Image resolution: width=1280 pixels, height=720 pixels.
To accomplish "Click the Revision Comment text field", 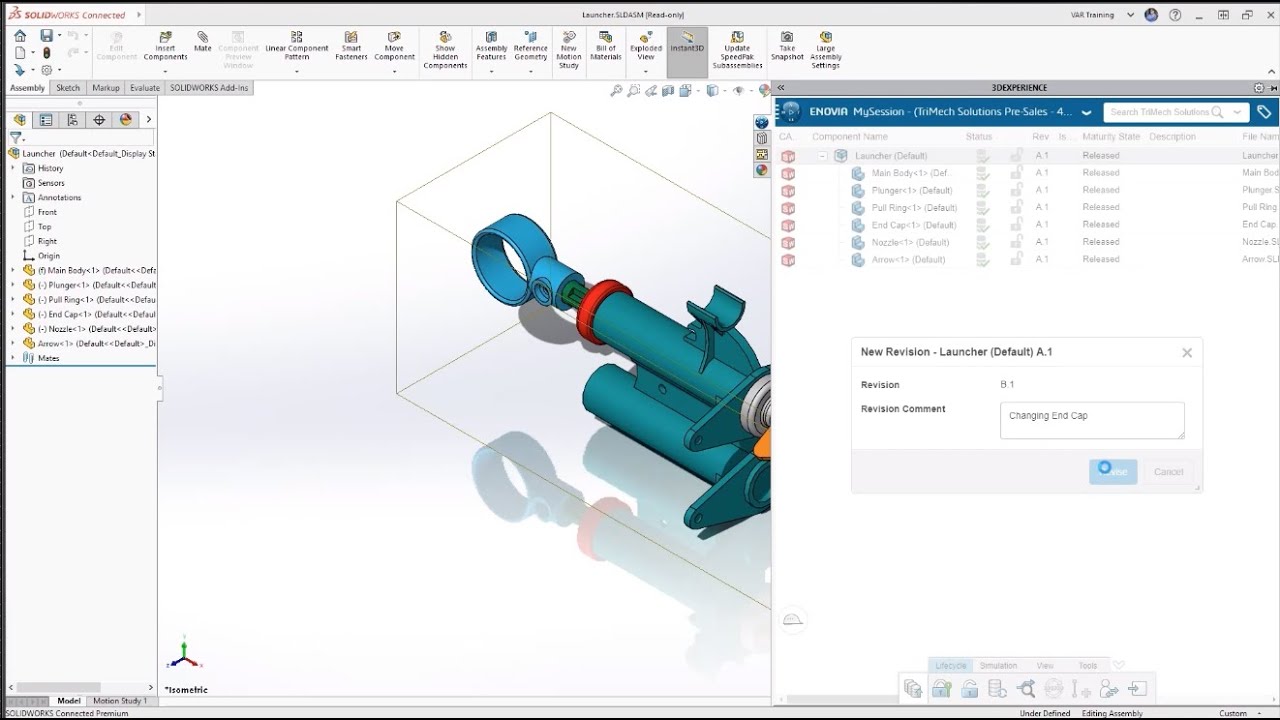I will pos(1092,420).
